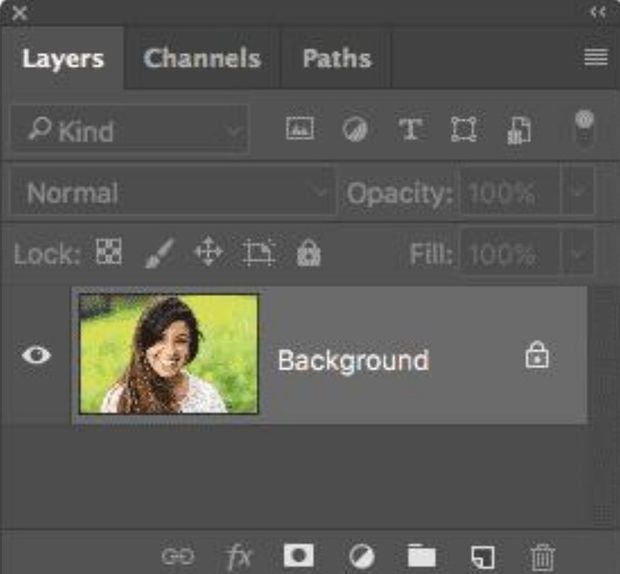The height and width of the screenshot is (574, 620).
Task: Create new fill or adjustment layer
Action: [x=361, y=556]
